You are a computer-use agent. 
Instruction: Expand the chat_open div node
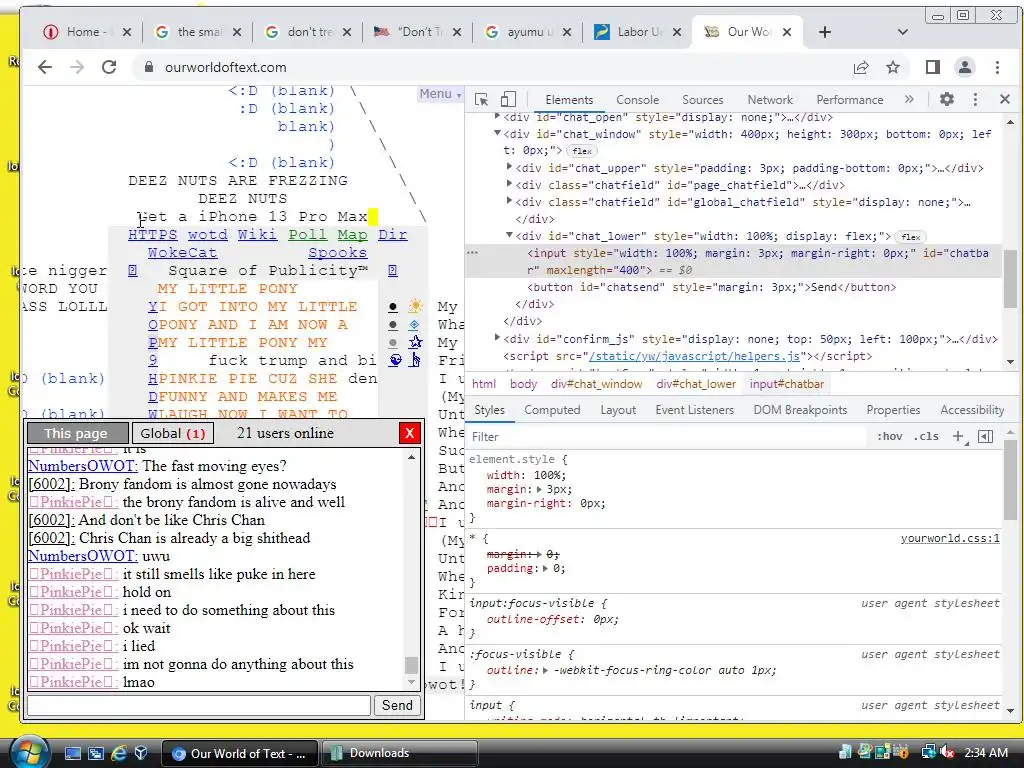pyautogui.click(x=498, y=117)
